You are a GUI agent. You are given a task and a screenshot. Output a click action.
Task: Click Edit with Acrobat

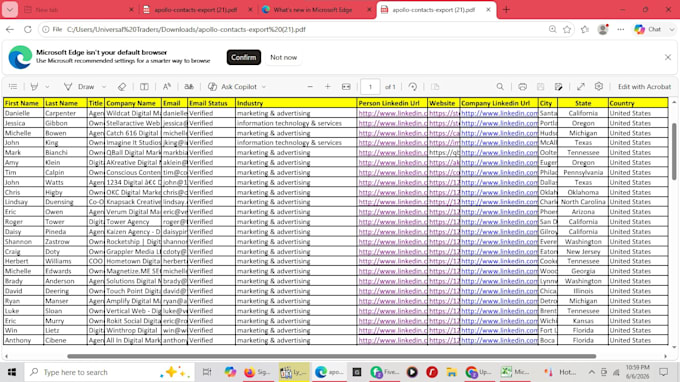pos(644,87)
